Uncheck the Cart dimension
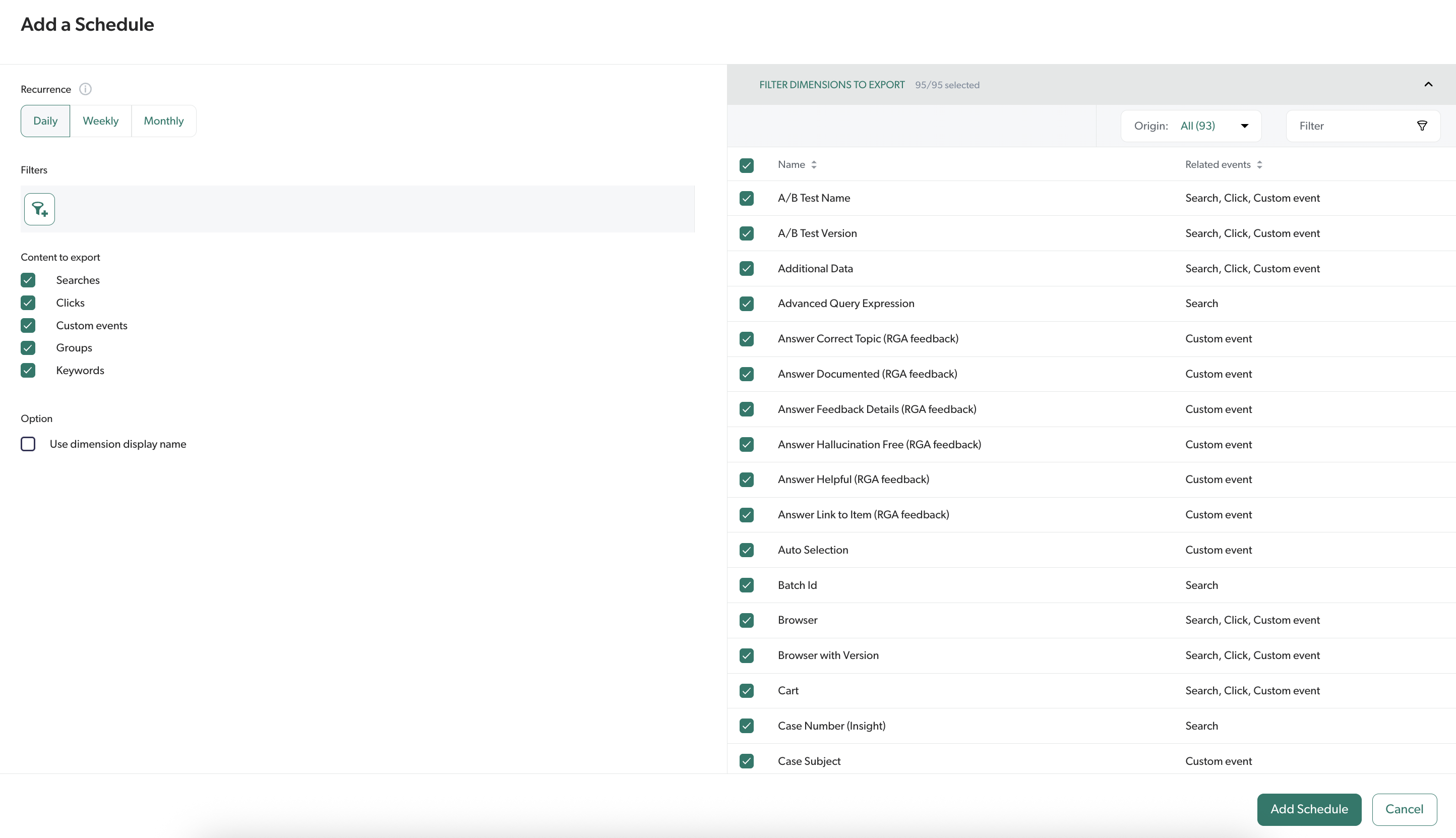This screenshot has width=1456, height=838. point(747,691)
